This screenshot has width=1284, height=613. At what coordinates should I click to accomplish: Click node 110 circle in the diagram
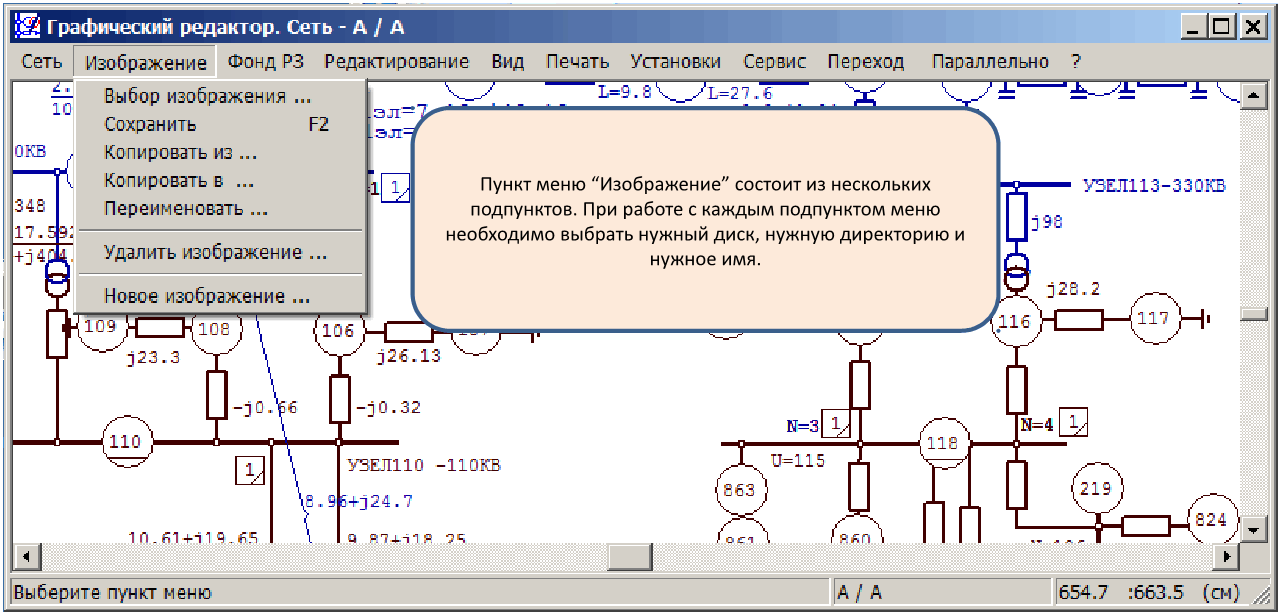pos(125,442)
